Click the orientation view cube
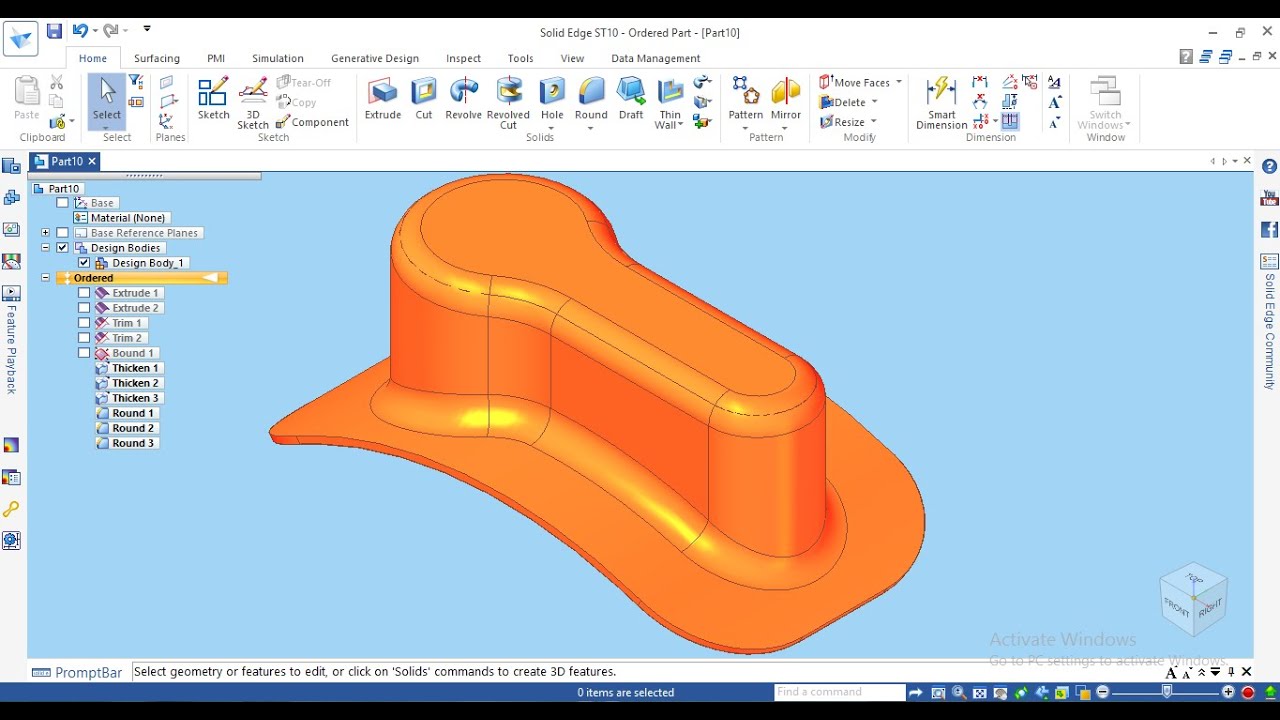1280x720 pixels. click(1193, 598)
